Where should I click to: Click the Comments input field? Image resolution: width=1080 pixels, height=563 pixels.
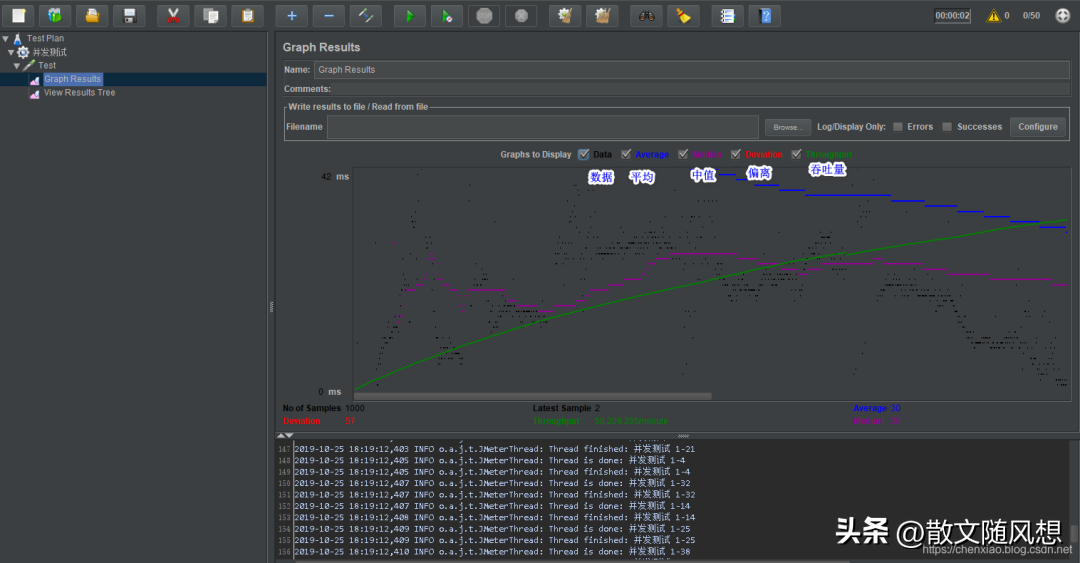pos(701,89)
